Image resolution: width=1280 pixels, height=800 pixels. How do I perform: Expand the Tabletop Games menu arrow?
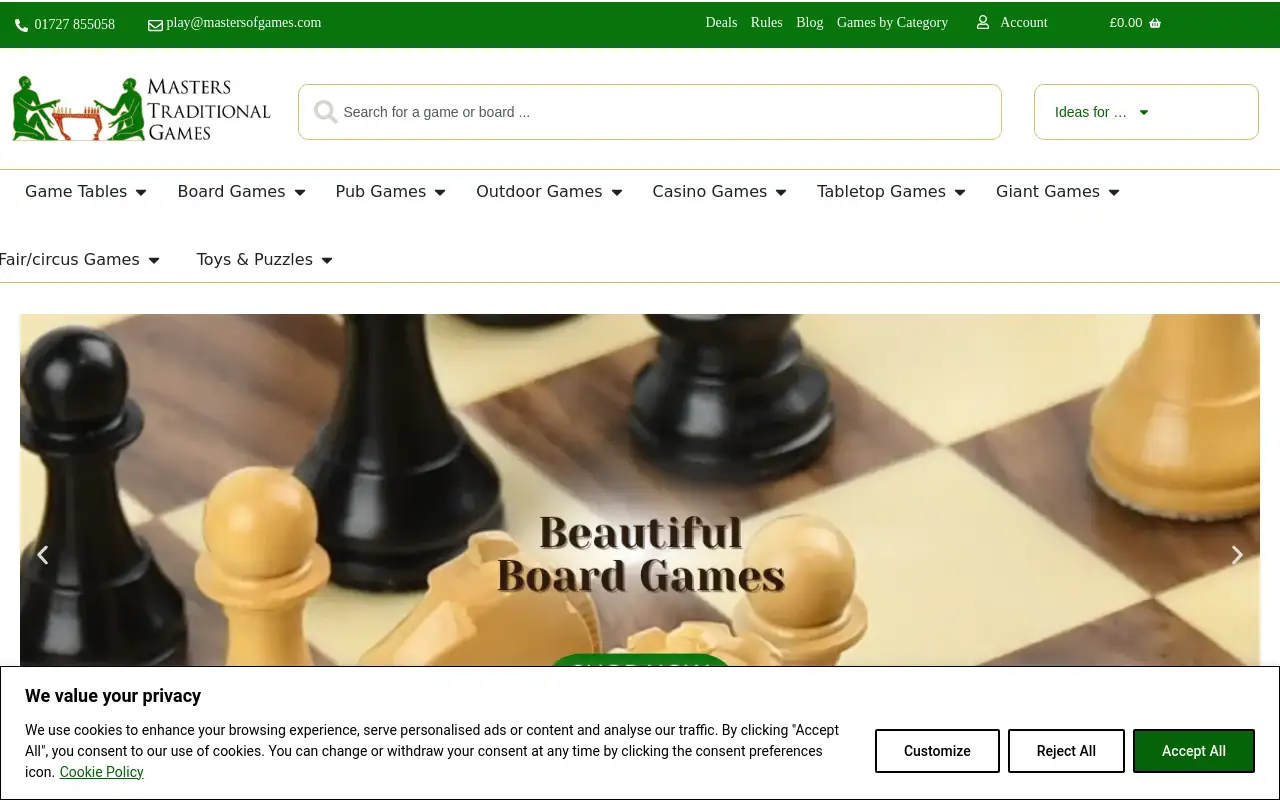(960, 192)
